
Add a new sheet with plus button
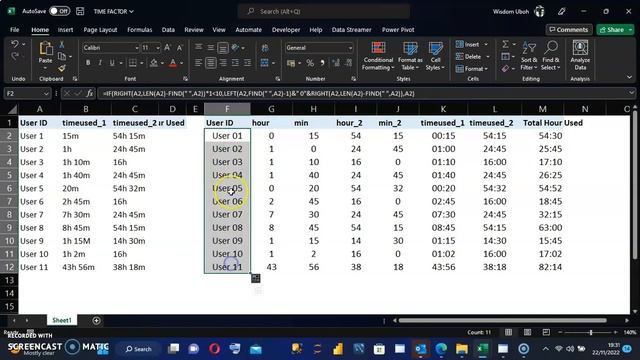[96, 320]
